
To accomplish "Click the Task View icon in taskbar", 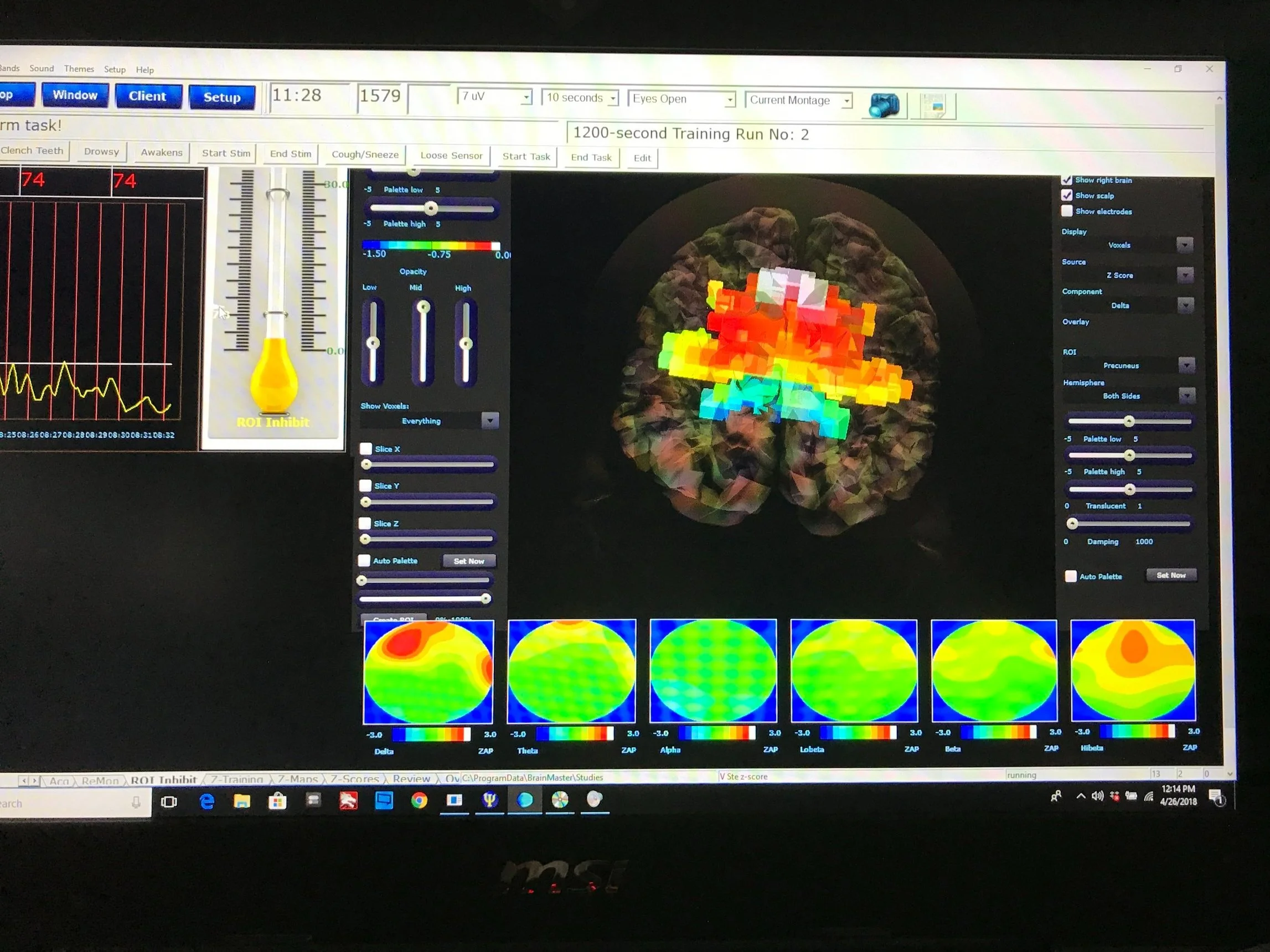I will (x=169, y=801).
